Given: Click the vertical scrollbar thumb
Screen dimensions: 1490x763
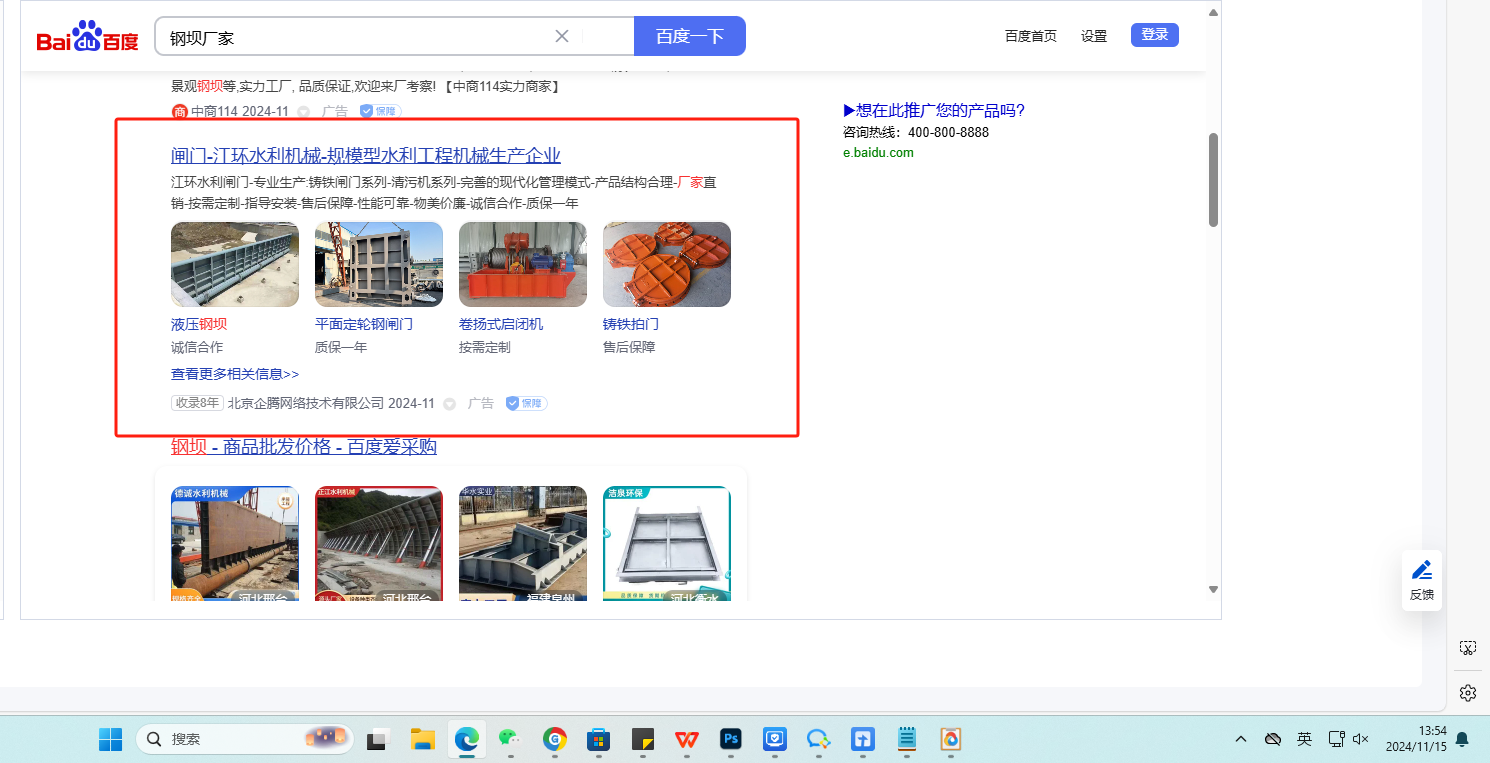Looking at the screenshot, I should pos(1213,180).
